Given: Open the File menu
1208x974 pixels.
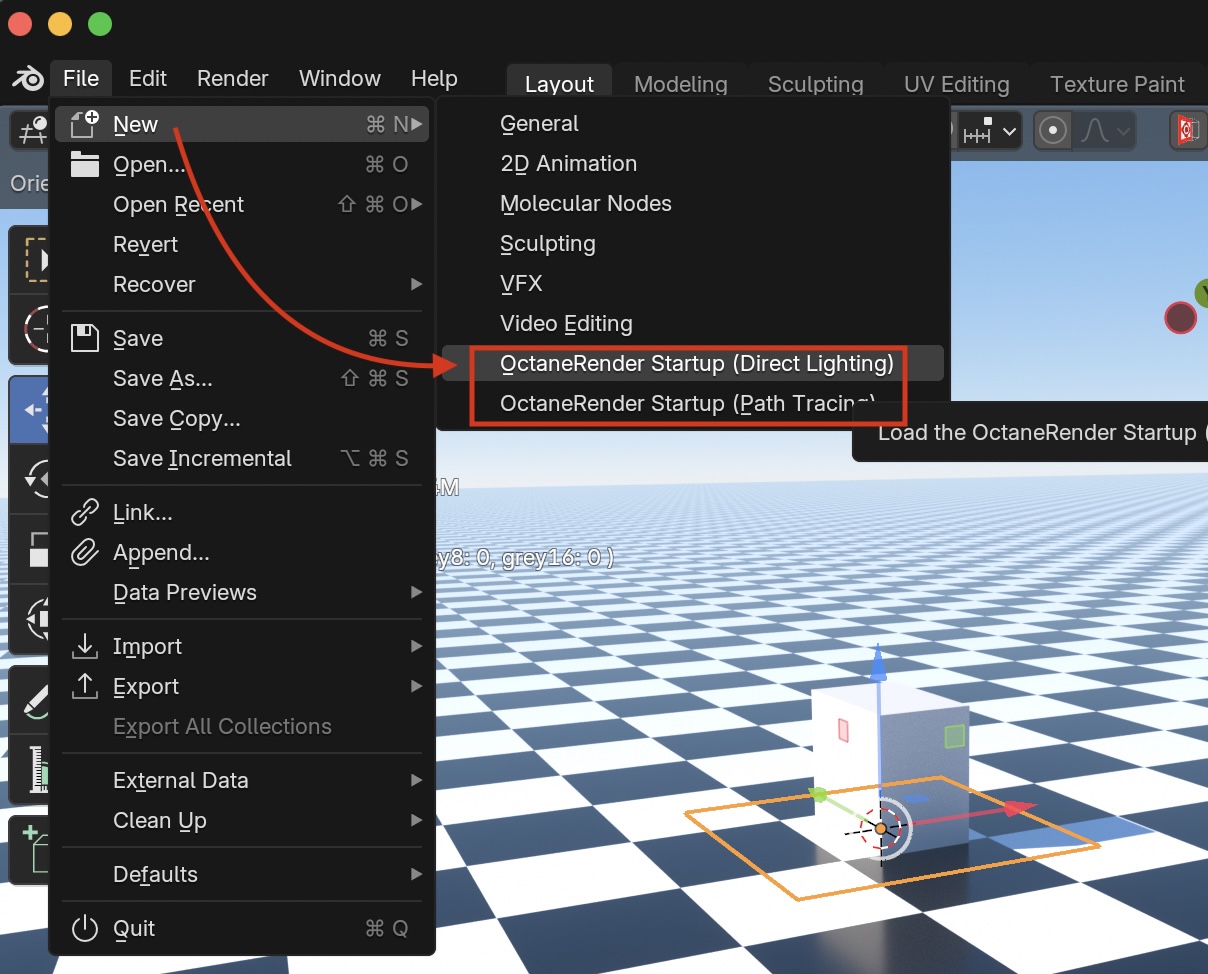Looking at the screenshot, I should coord(81,78).
